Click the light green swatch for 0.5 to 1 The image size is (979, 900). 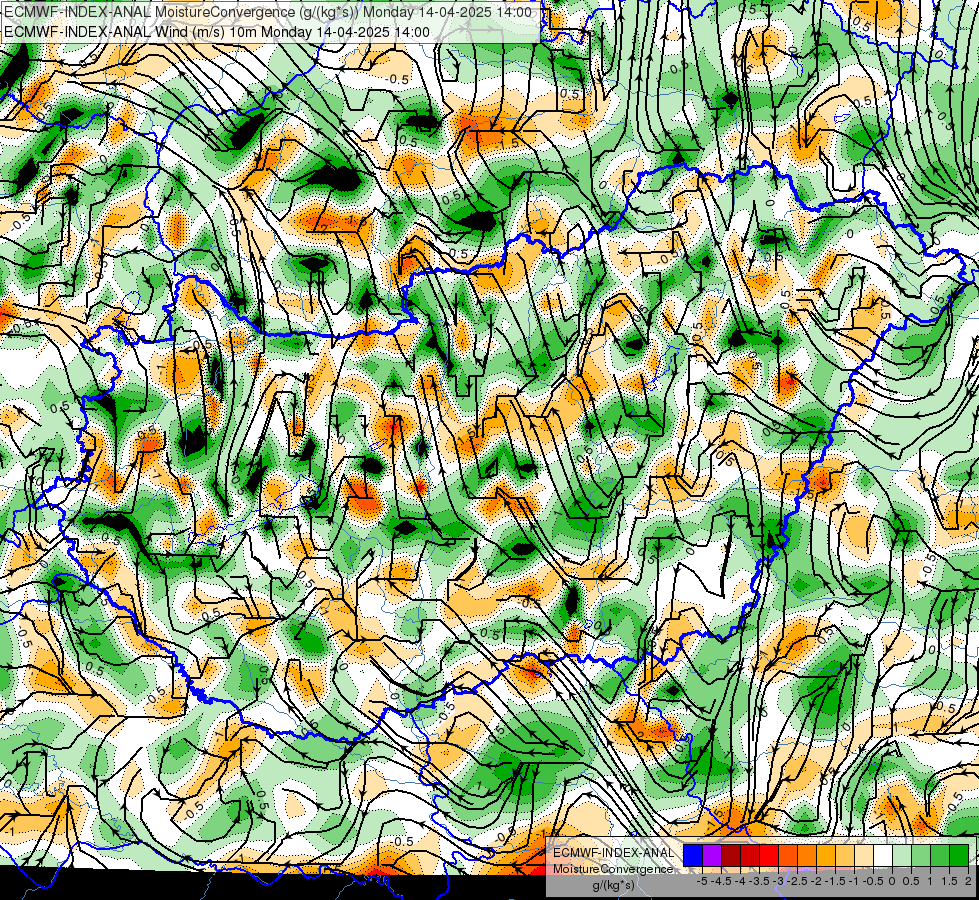point(921,855)
